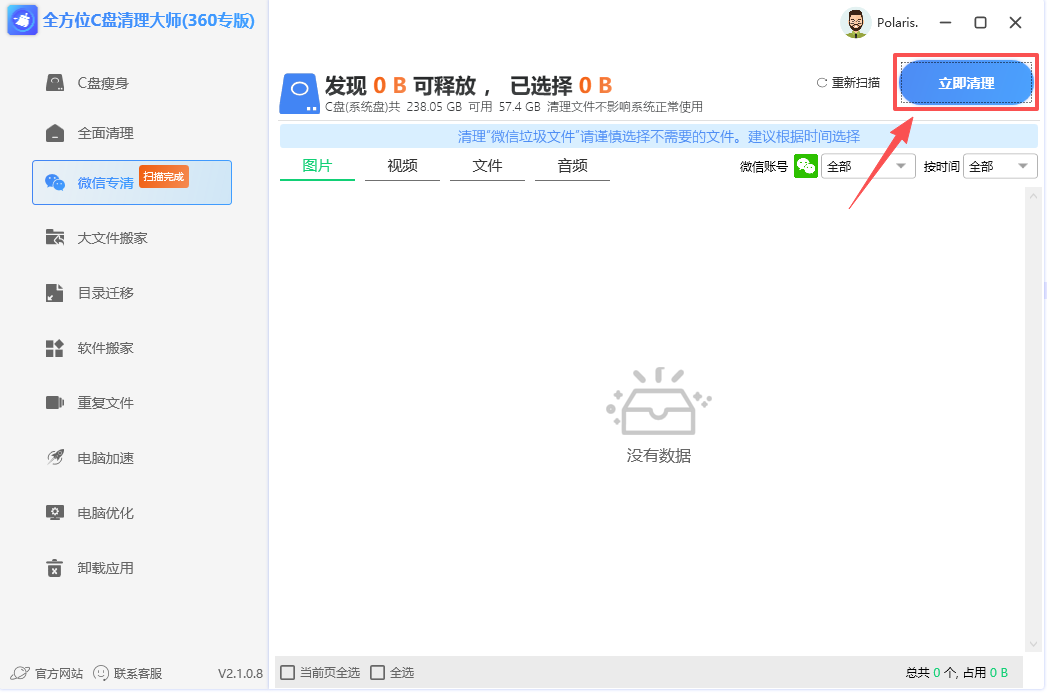Click the Polaris user avatar
Viewport: 1047px width, 693px height.
(856, 22)
